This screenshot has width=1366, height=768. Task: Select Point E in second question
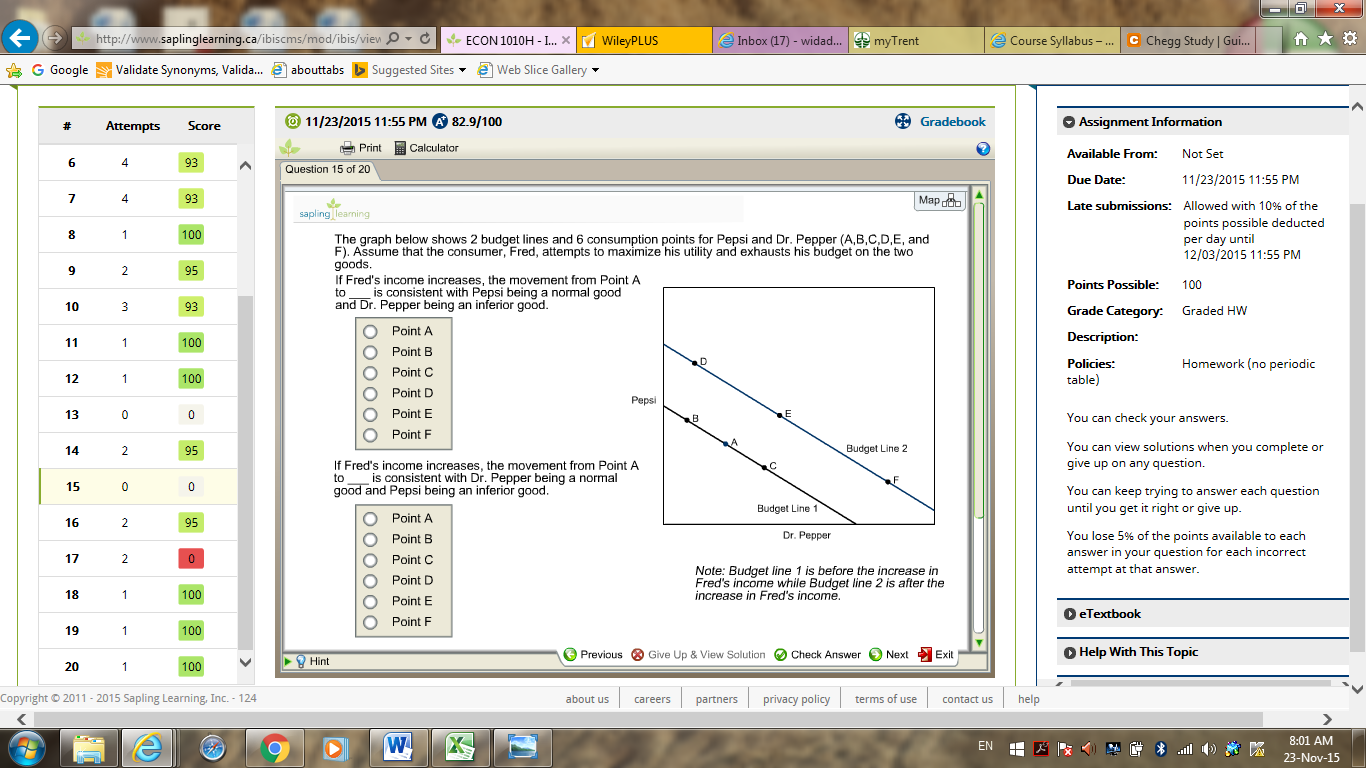[x=370, y=601]
